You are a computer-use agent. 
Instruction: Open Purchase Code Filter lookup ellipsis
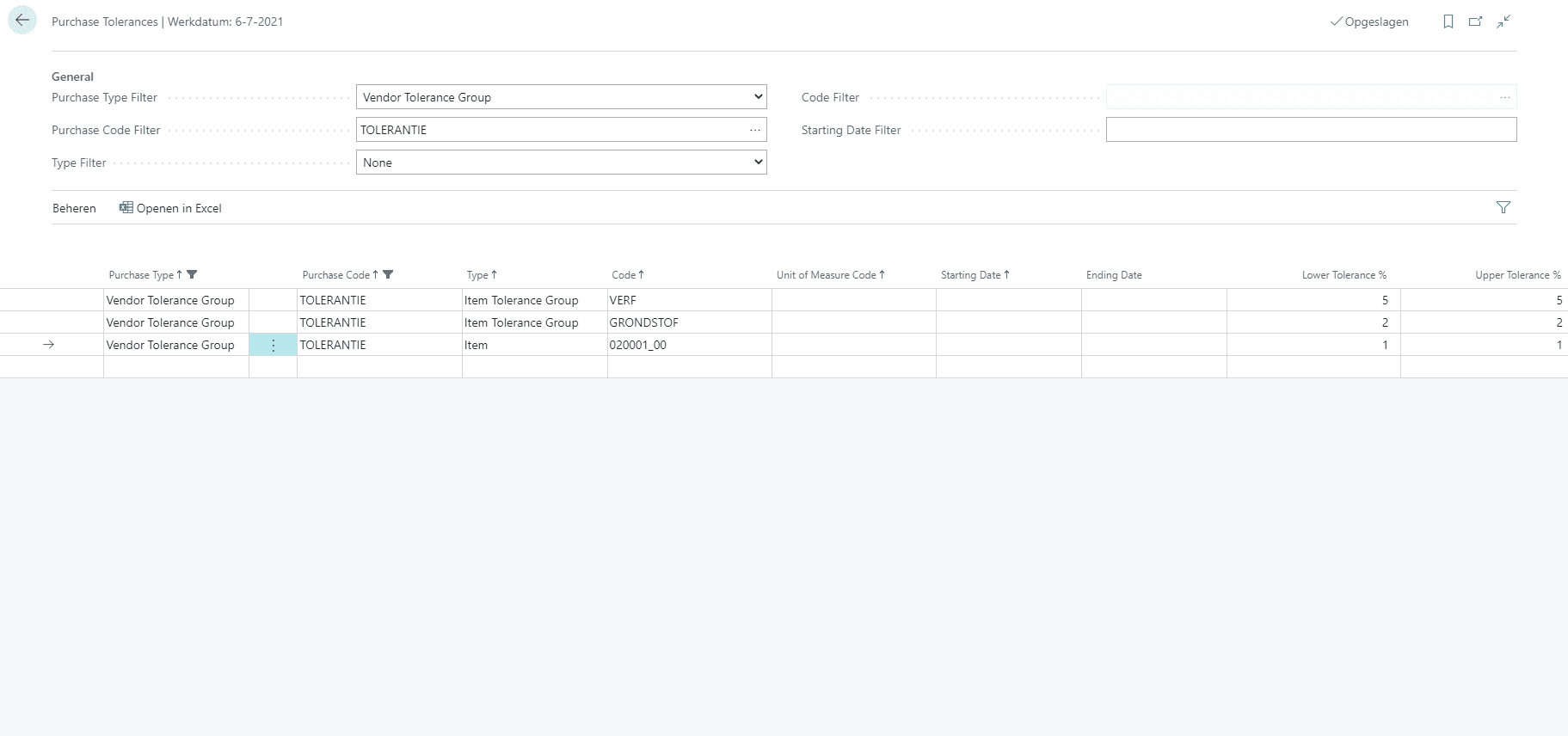point(754,130)
